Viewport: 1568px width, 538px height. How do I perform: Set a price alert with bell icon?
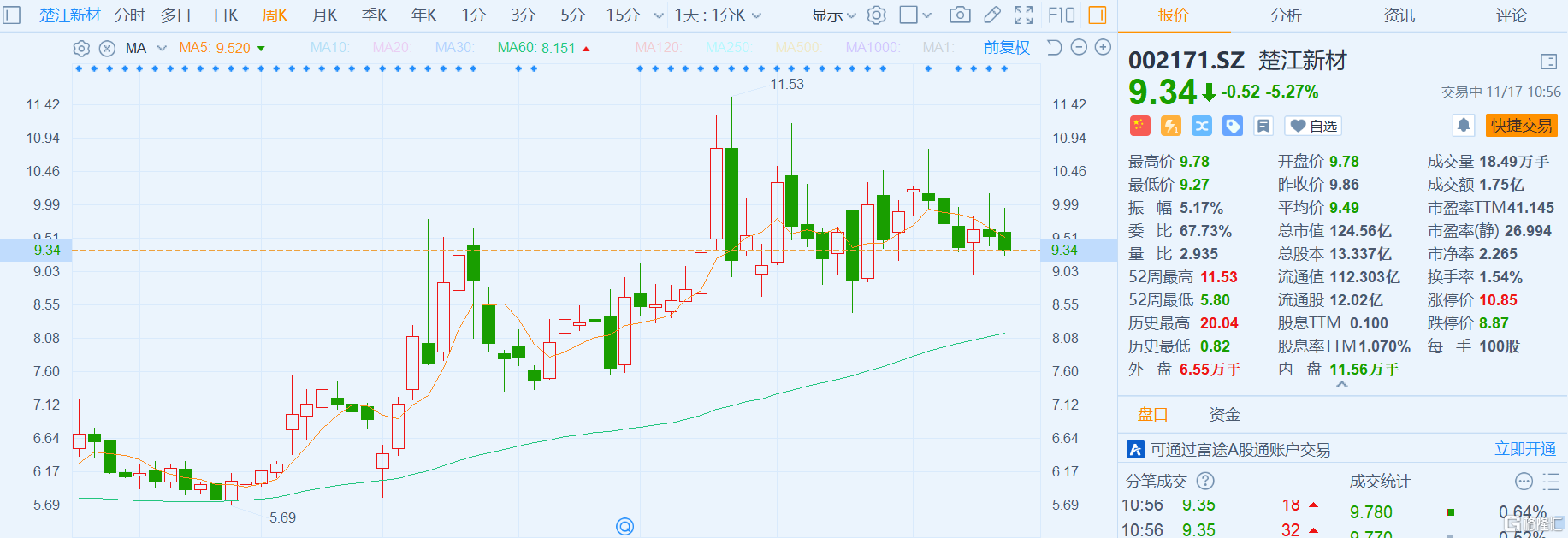[1464, 126]
